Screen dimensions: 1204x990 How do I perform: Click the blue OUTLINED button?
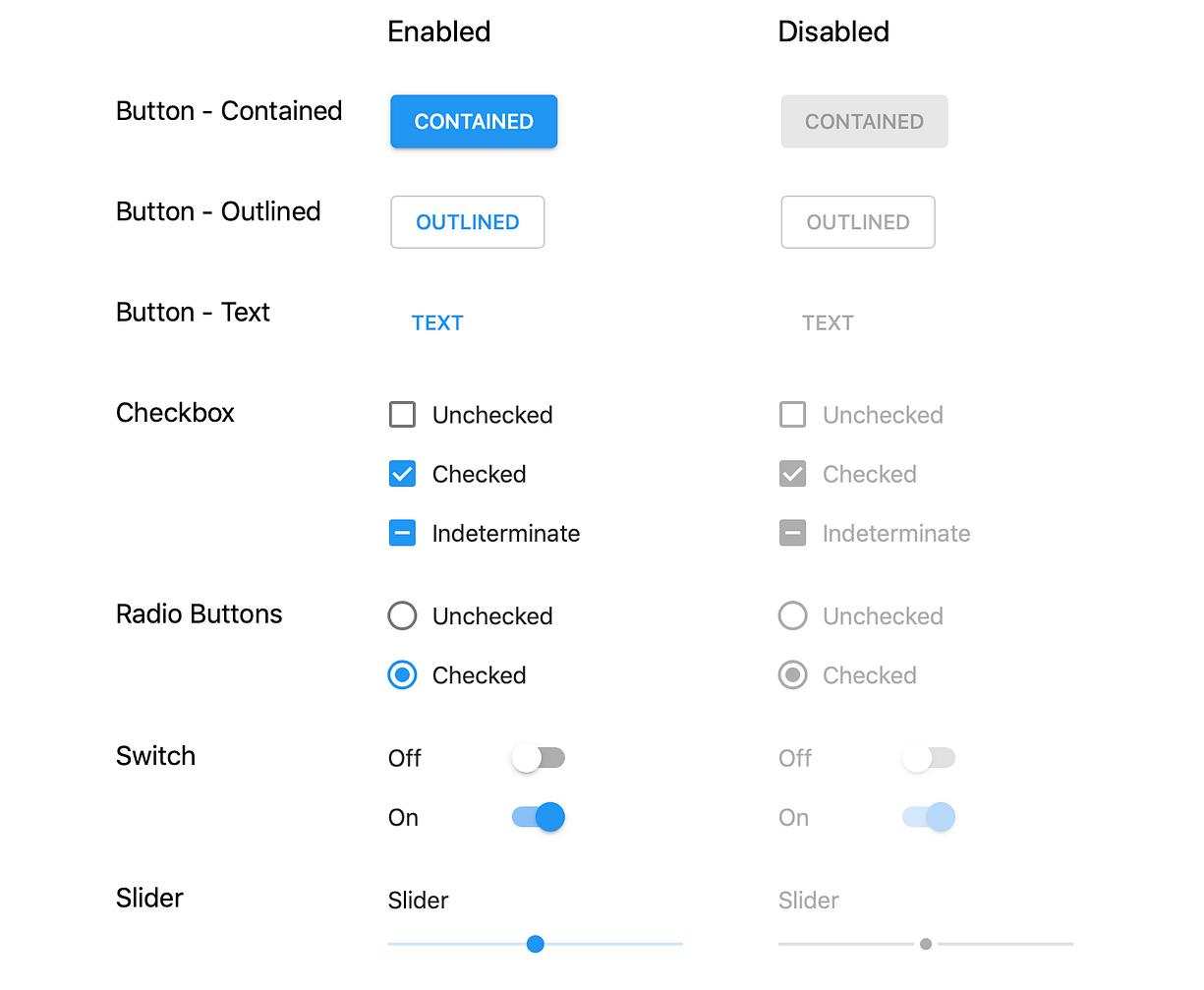pyautogui.click(x=468, y=222)
